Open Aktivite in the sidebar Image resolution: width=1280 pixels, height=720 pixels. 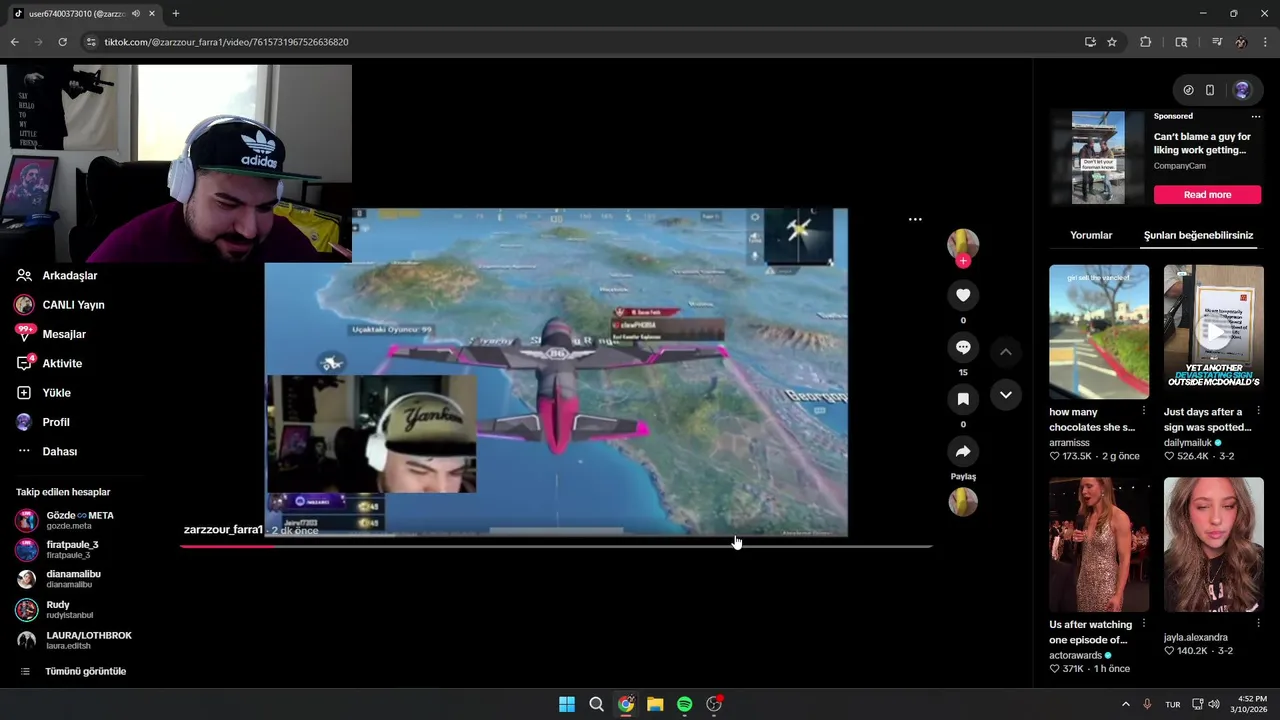click(49, 363)
